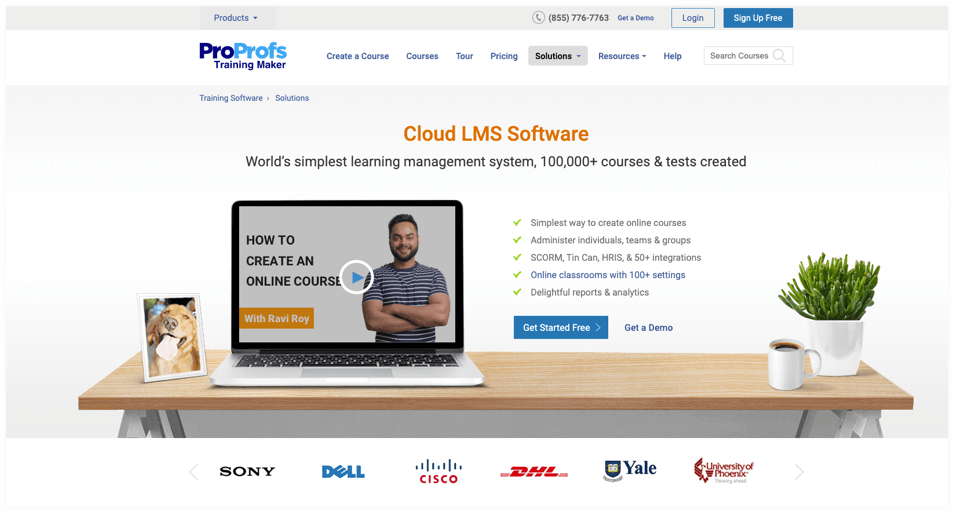Screen dimensions: 954x513
Task: Go to Create a Course page
Action: point(357,56)
